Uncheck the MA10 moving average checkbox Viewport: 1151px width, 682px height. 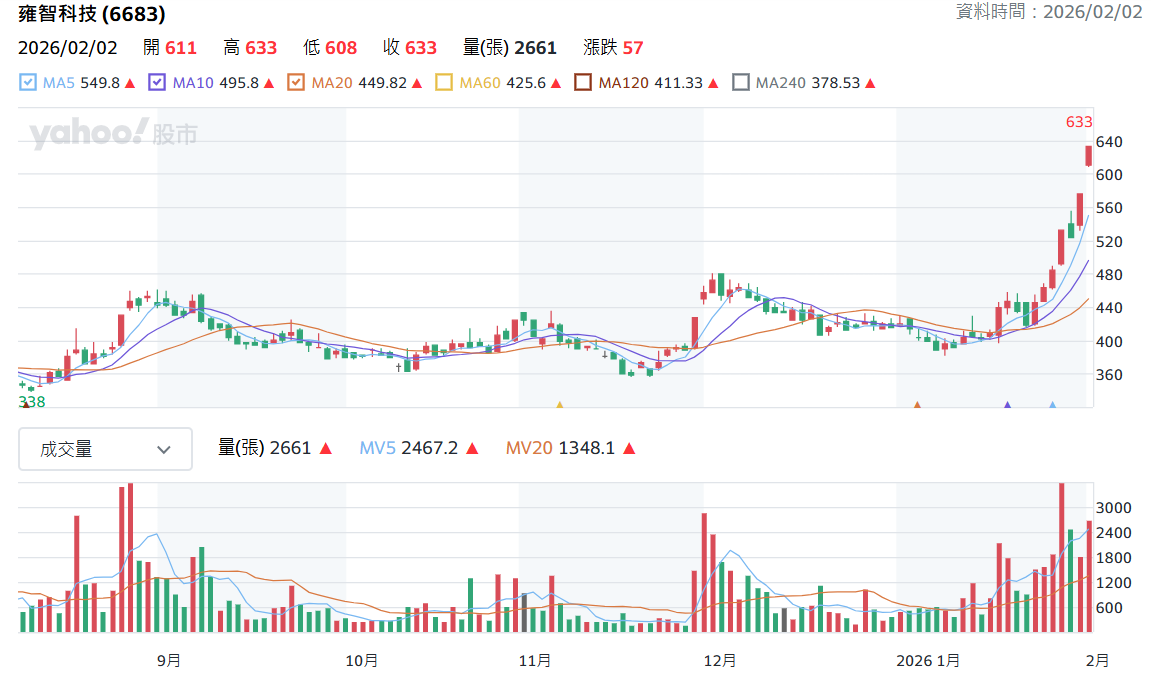pyautogui.click(x=157, y=82)
